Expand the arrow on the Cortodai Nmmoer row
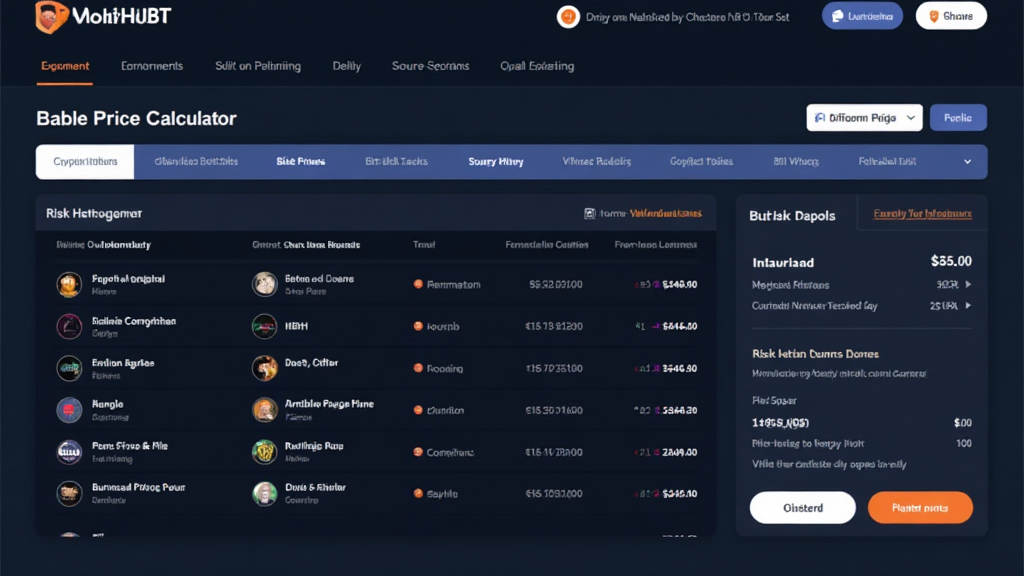1024x576 pixels. [x=967, y=306]
